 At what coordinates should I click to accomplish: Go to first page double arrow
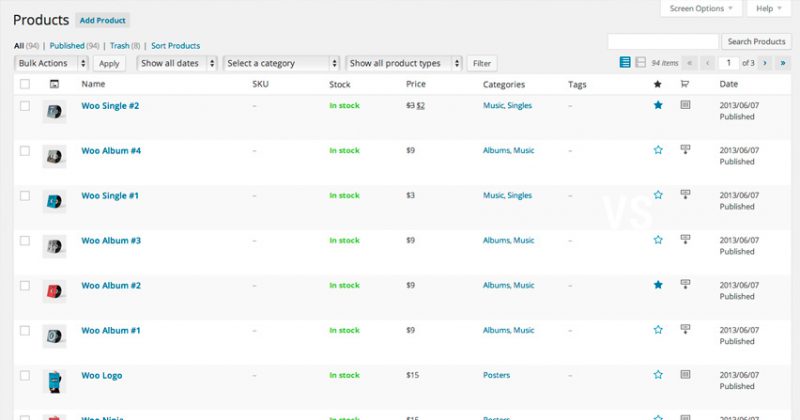(x=690, y=63)
